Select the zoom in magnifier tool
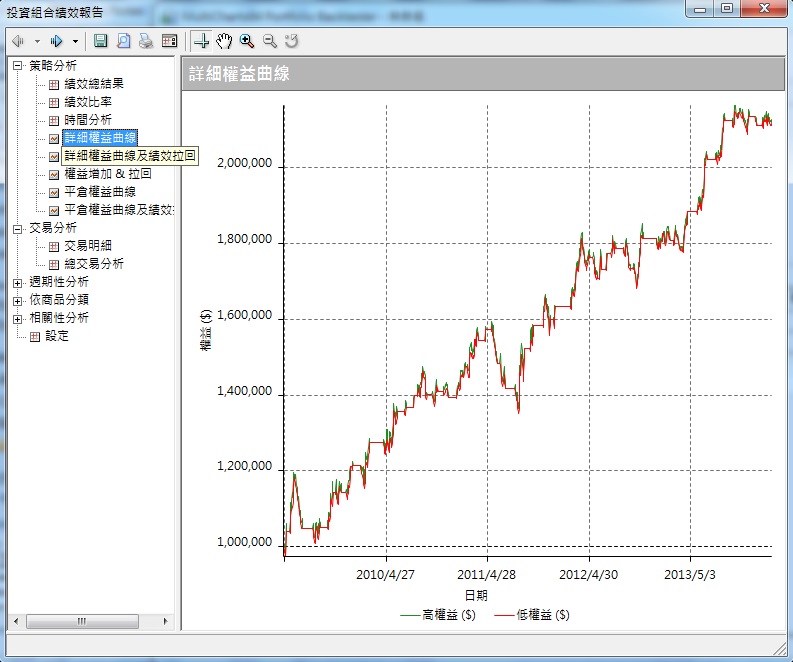Image resolution: width=793 pixels, height=662 pixels. pyautogui.click(x=247, y=41)
